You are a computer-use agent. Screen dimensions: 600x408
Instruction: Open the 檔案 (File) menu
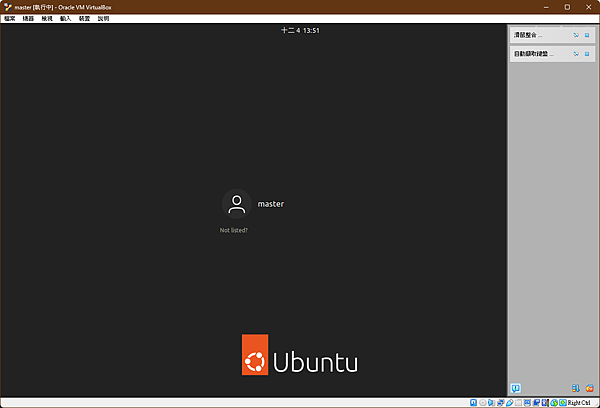pyautogui.click(x=10, y=18)
